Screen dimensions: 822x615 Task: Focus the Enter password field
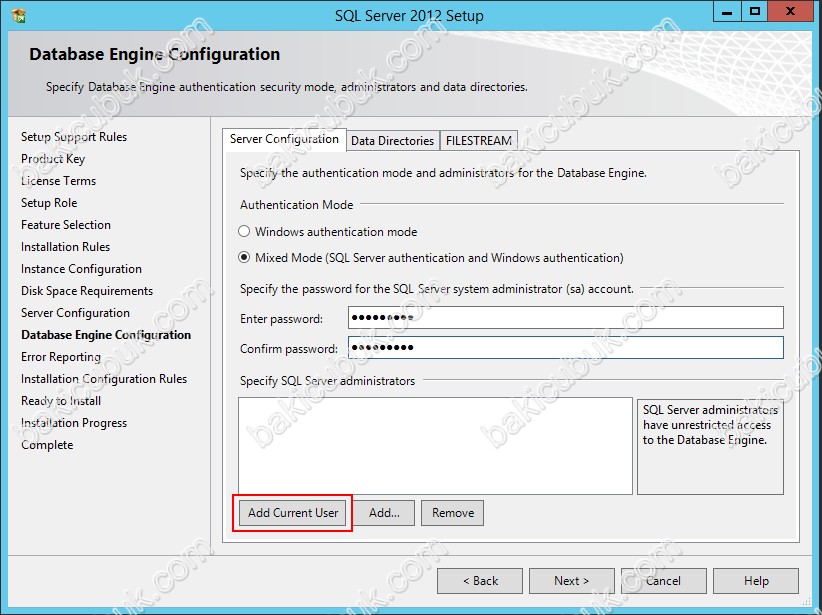pos(566,318)
